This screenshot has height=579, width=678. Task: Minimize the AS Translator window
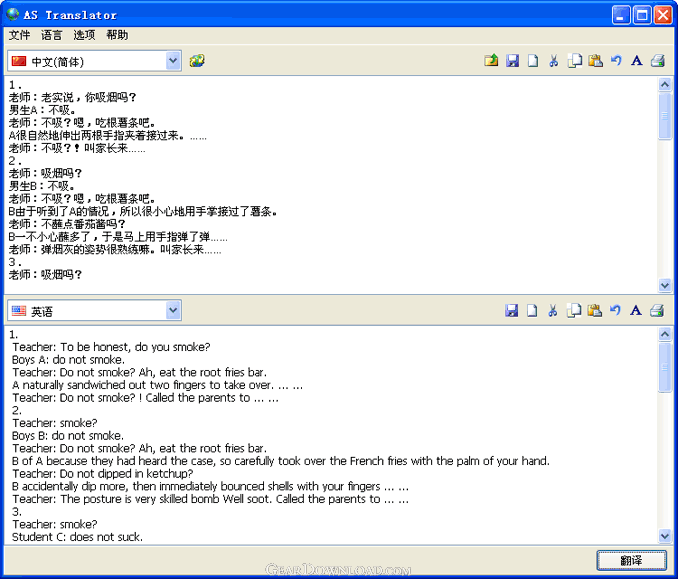[621, 15]
